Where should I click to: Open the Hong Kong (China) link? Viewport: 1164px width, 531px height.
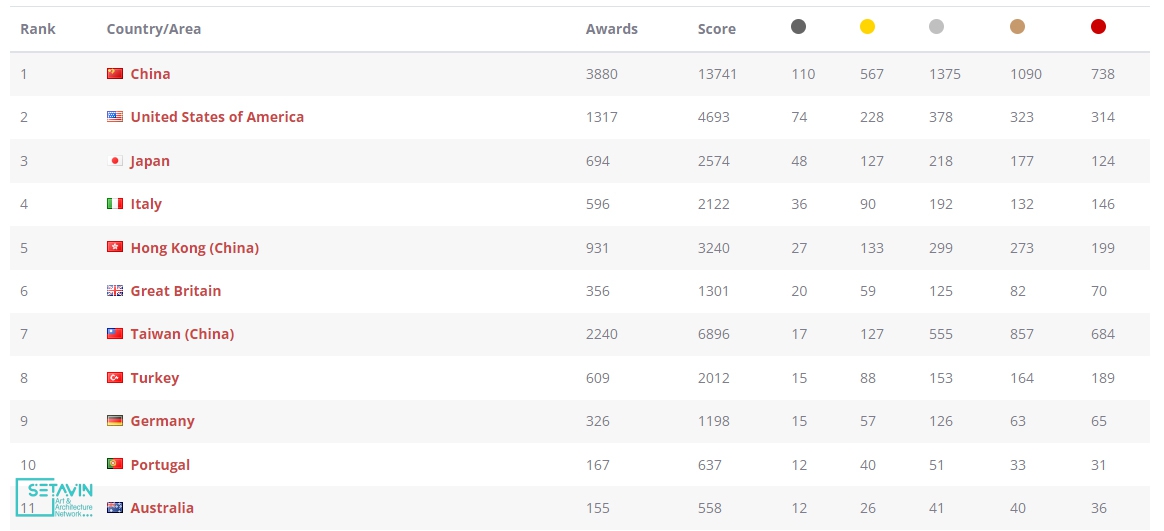click(194, 248)
